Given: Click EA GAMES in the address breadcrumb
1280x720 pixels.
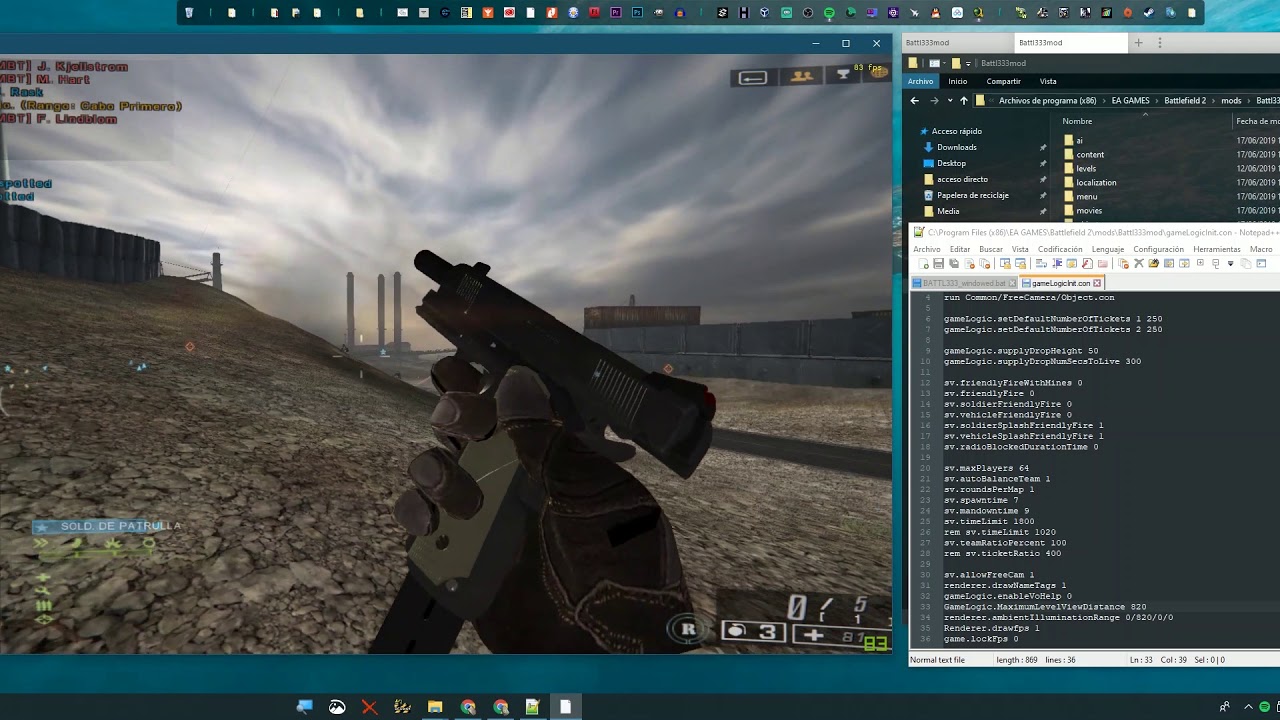Looking at the screenshot, I should pyautogui.click(x=1130, y=100).
